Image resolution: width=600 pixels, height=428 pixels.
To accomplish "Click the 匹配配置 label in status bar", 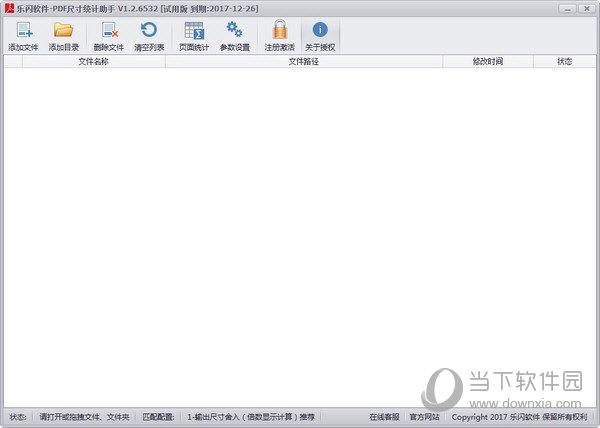I will [x=158, y=417].
